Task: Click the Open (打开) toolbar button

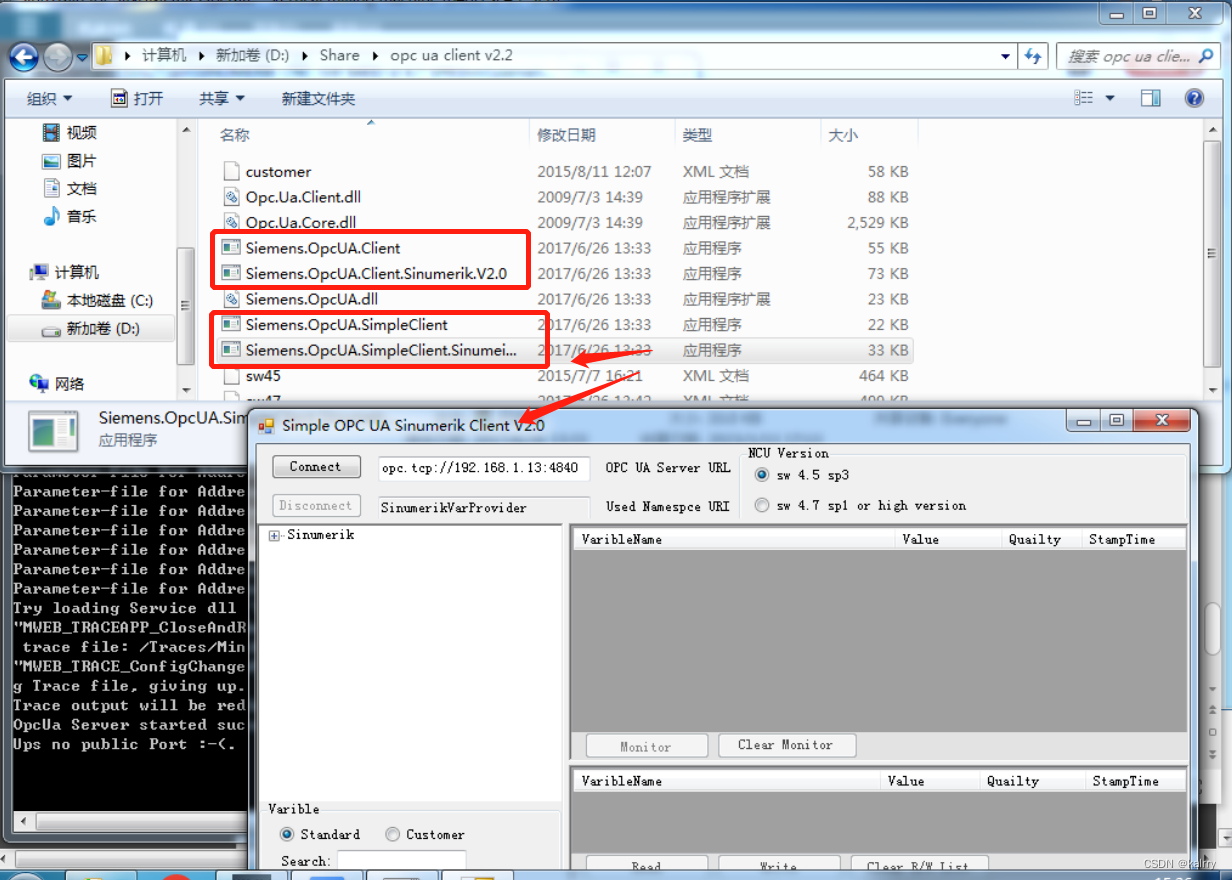Action: click(x=136, y=98)
